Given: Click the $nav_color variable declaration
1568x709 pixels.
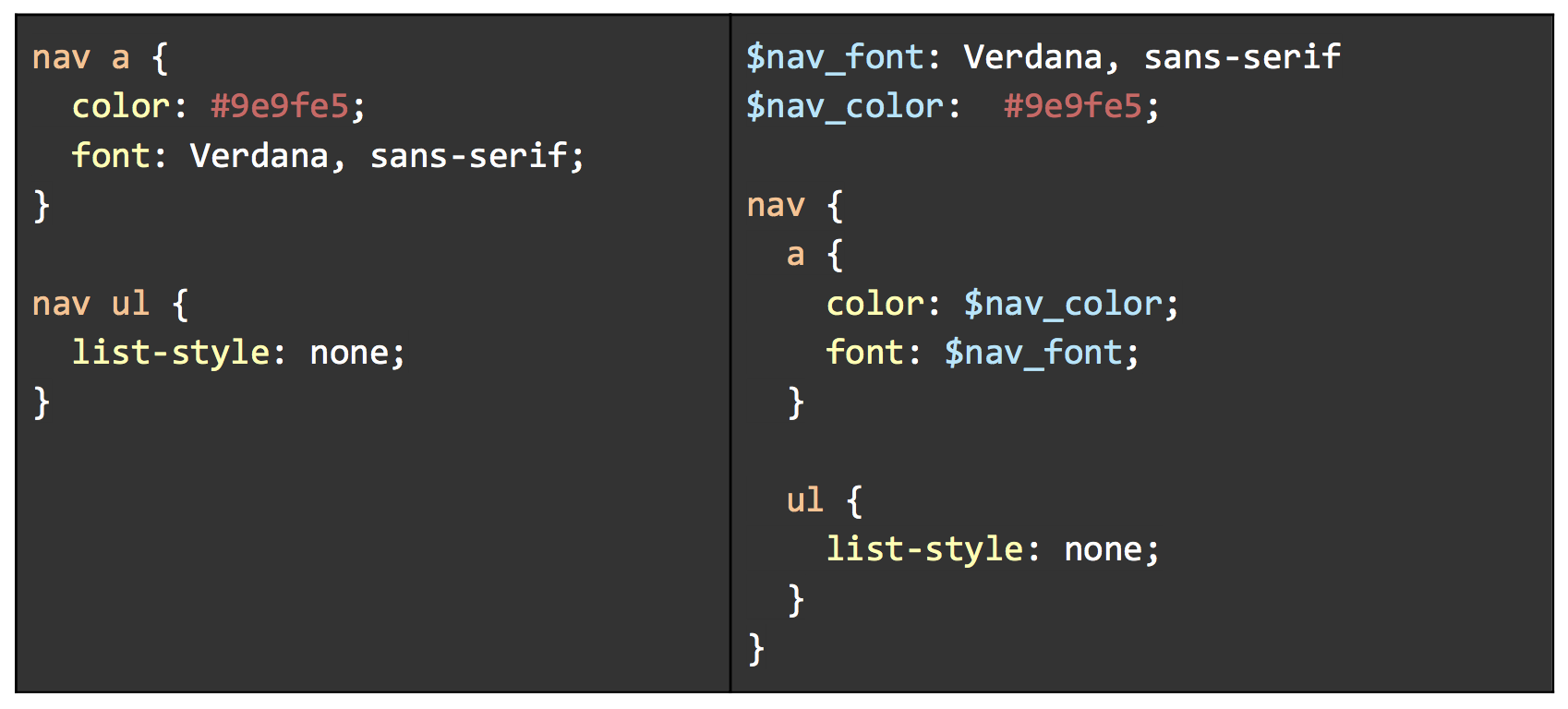Looking at the screenshot, I should click(x=844, y=106).
